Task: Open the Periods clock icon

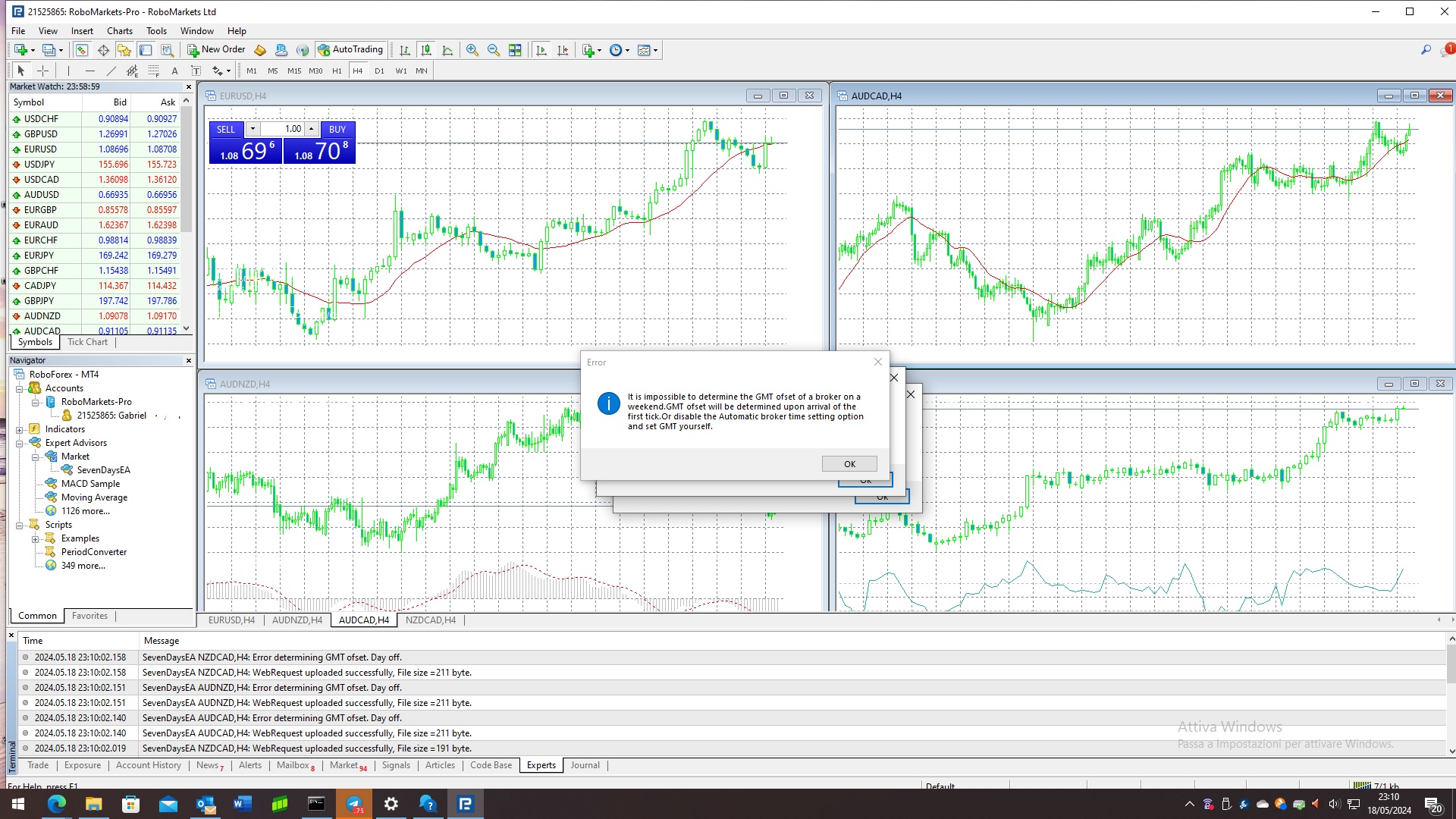Action: (616, 50)
